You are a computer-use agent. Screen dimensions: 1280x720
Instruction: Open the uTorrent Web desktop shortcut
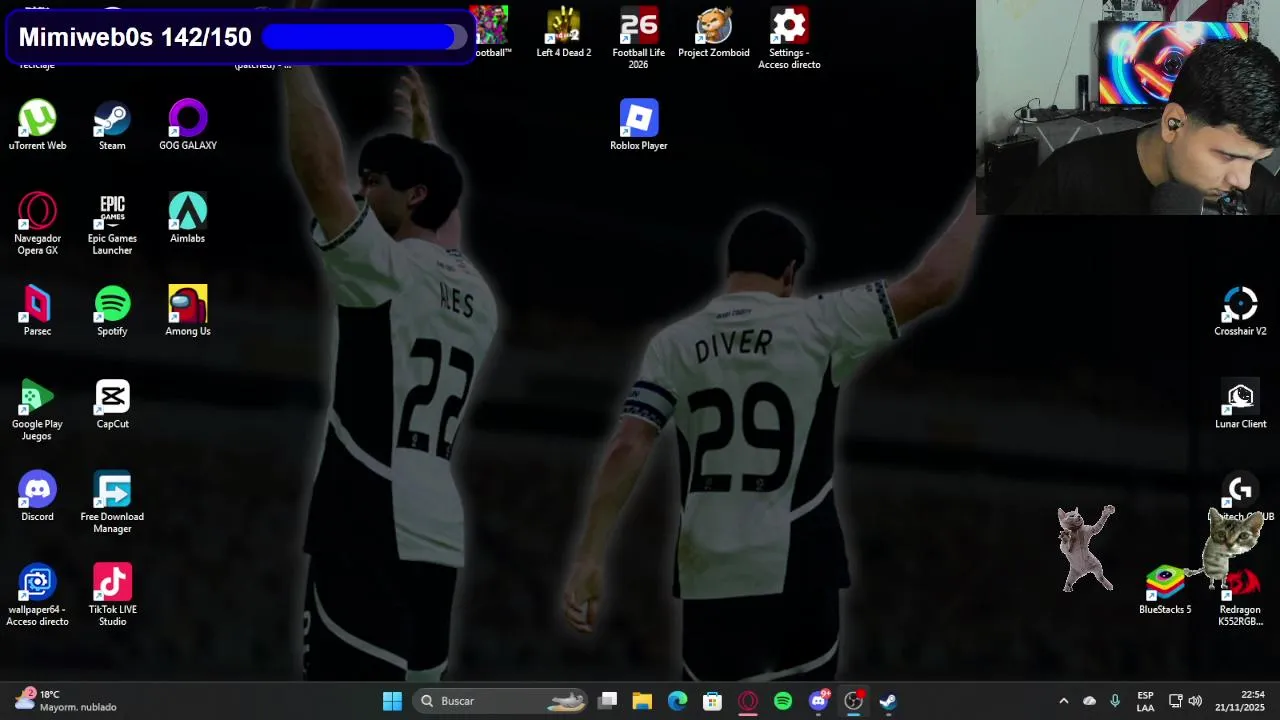coord(37,125)
